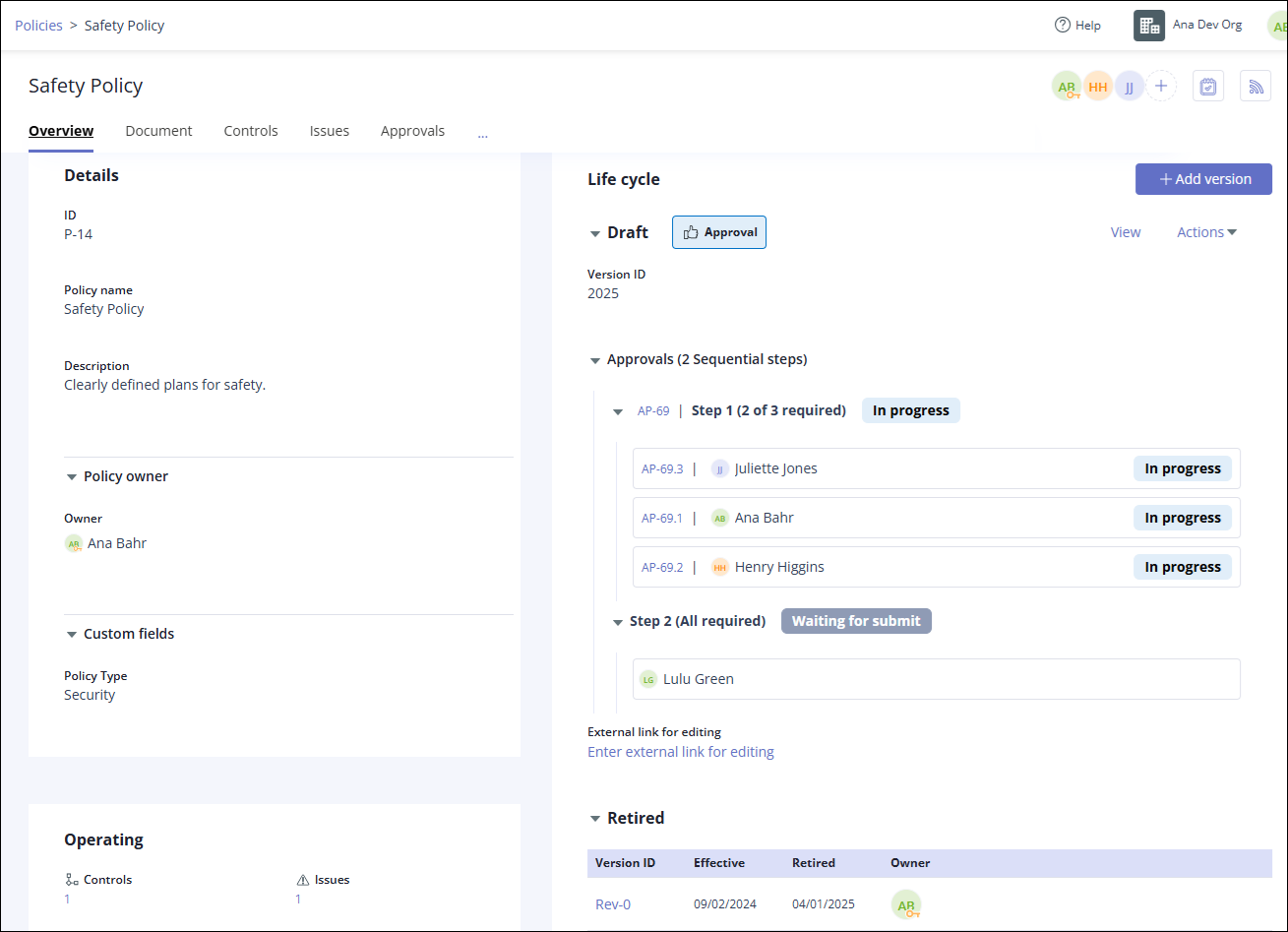Click the HH member avatar in header
Viewport: 1288px width, 932px height.
1098,87
